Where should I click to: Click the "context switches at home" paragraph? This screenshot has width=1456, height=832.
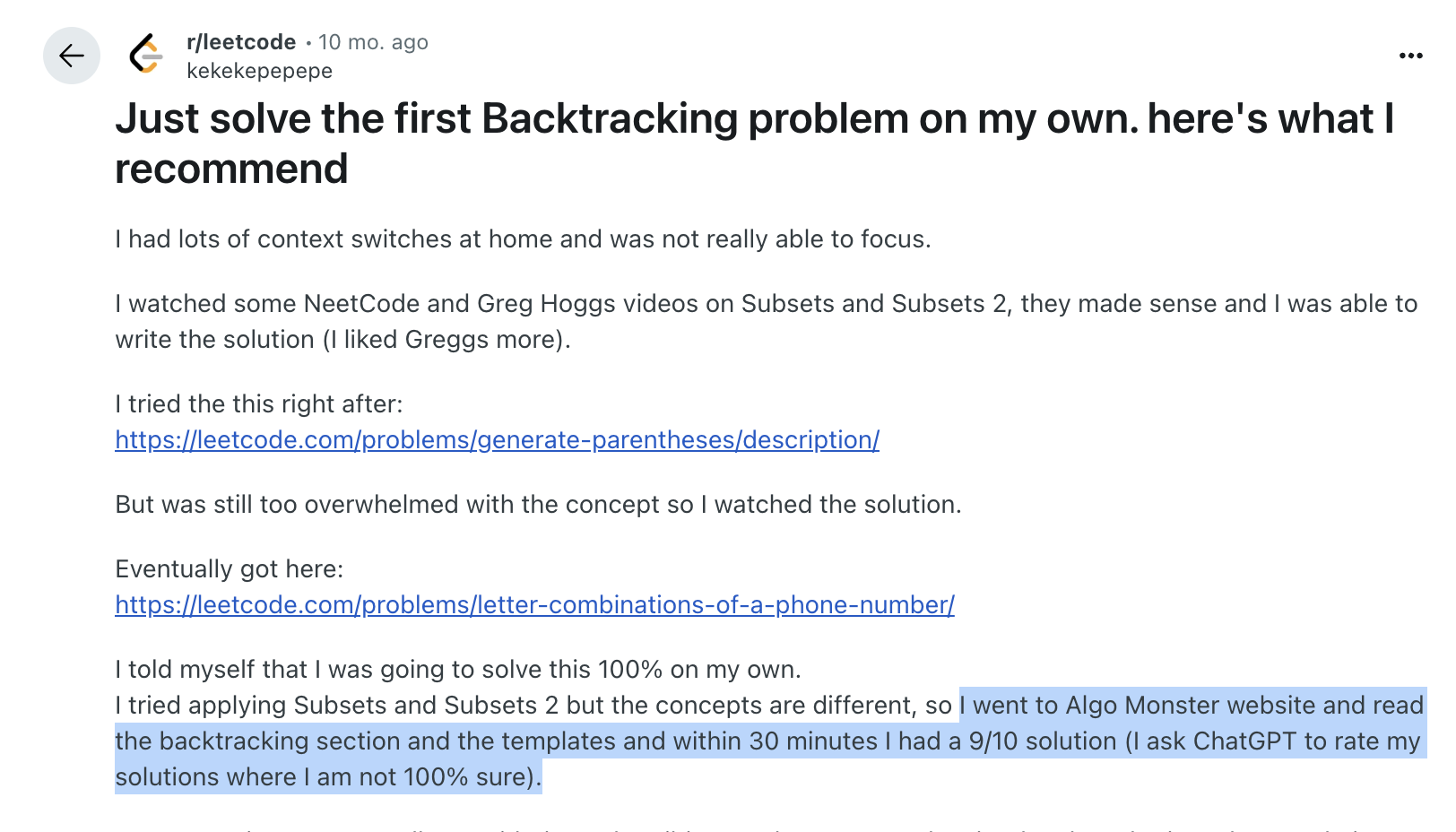523,239
